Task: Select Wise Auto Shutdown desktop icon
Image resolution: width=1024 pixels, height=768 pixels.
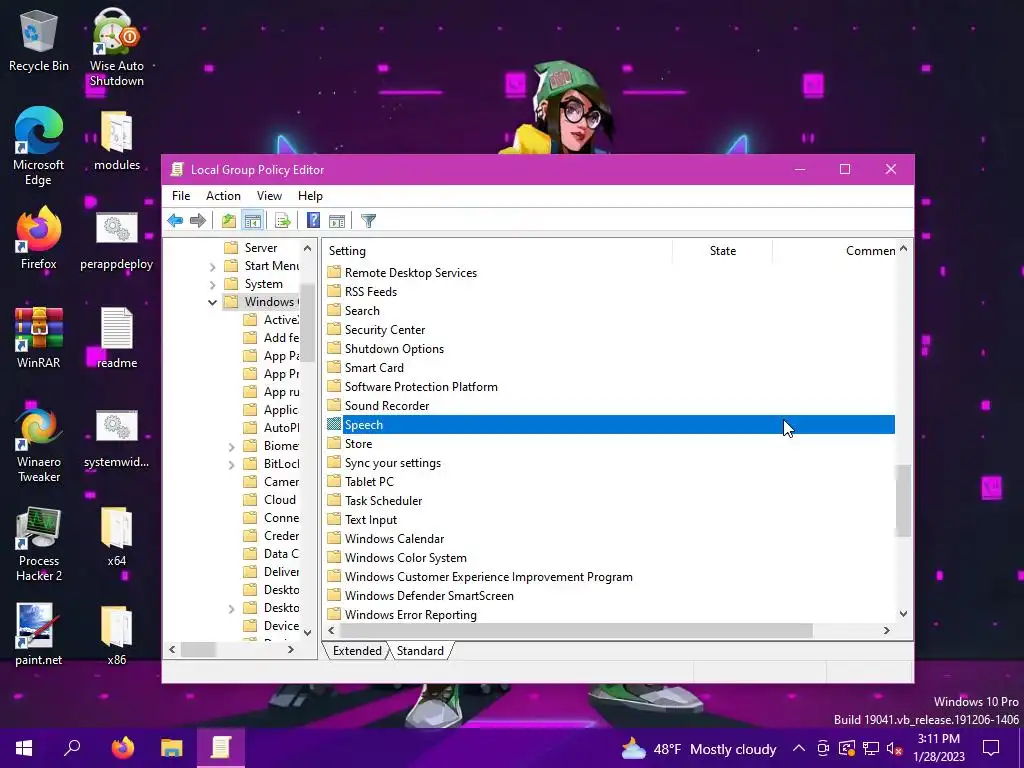Action: 116,47
